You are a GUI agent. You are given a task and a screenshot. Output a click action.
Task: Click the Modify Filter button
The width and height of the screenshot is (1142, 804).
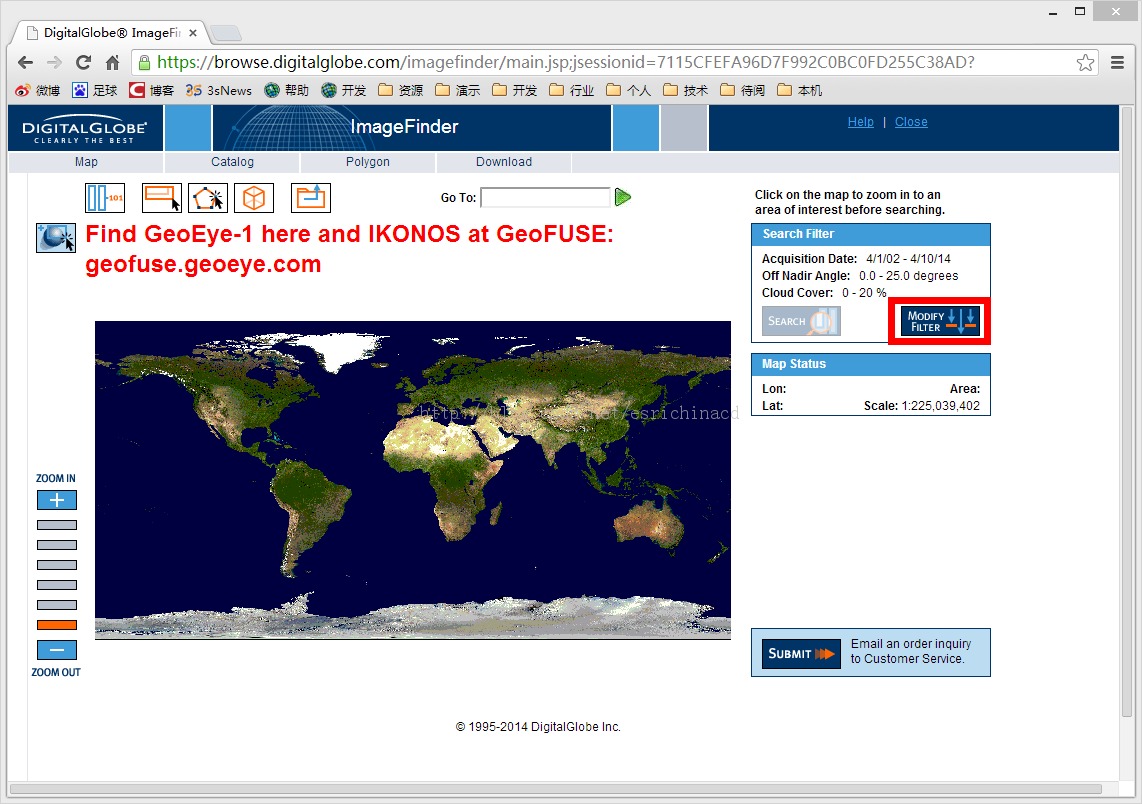940,321
